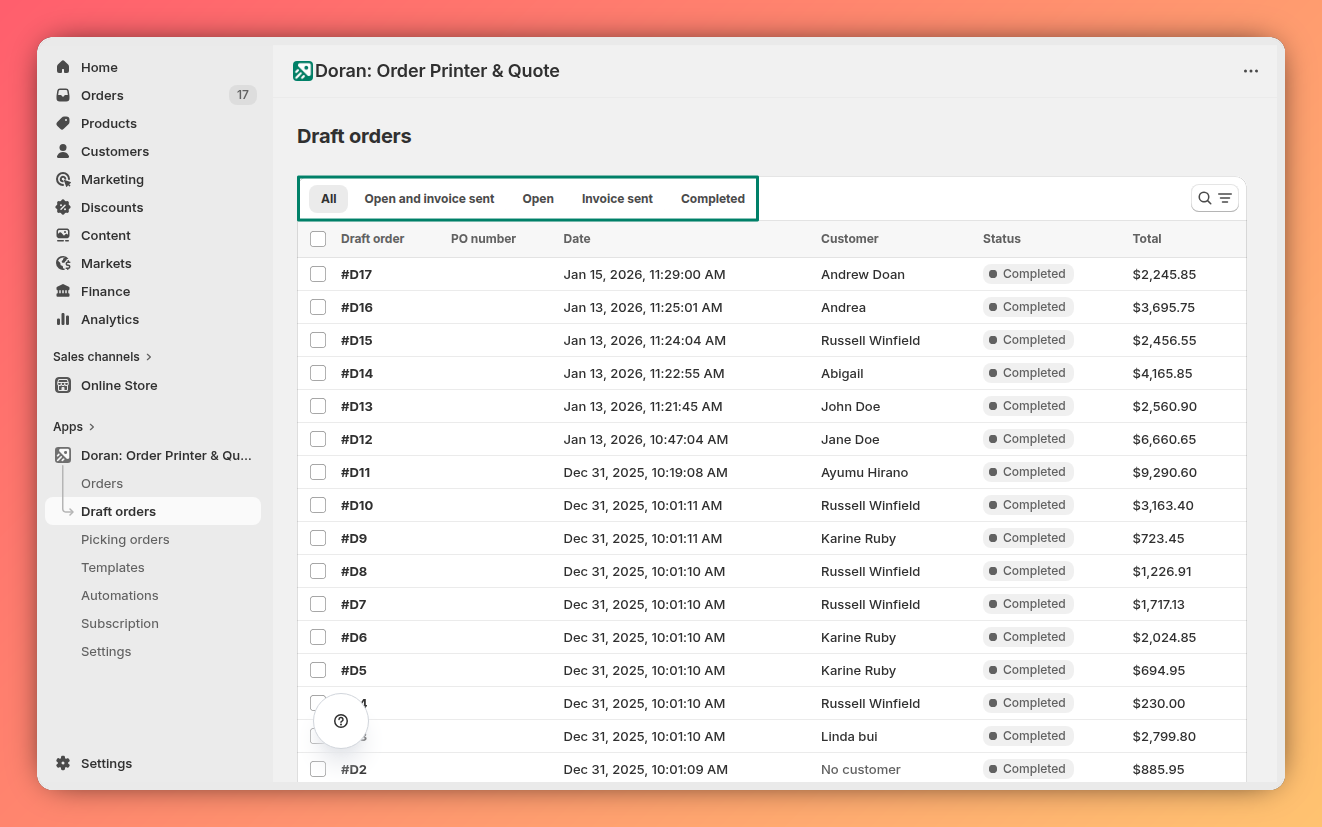Check the box for draft order #D10

(318, 505)
